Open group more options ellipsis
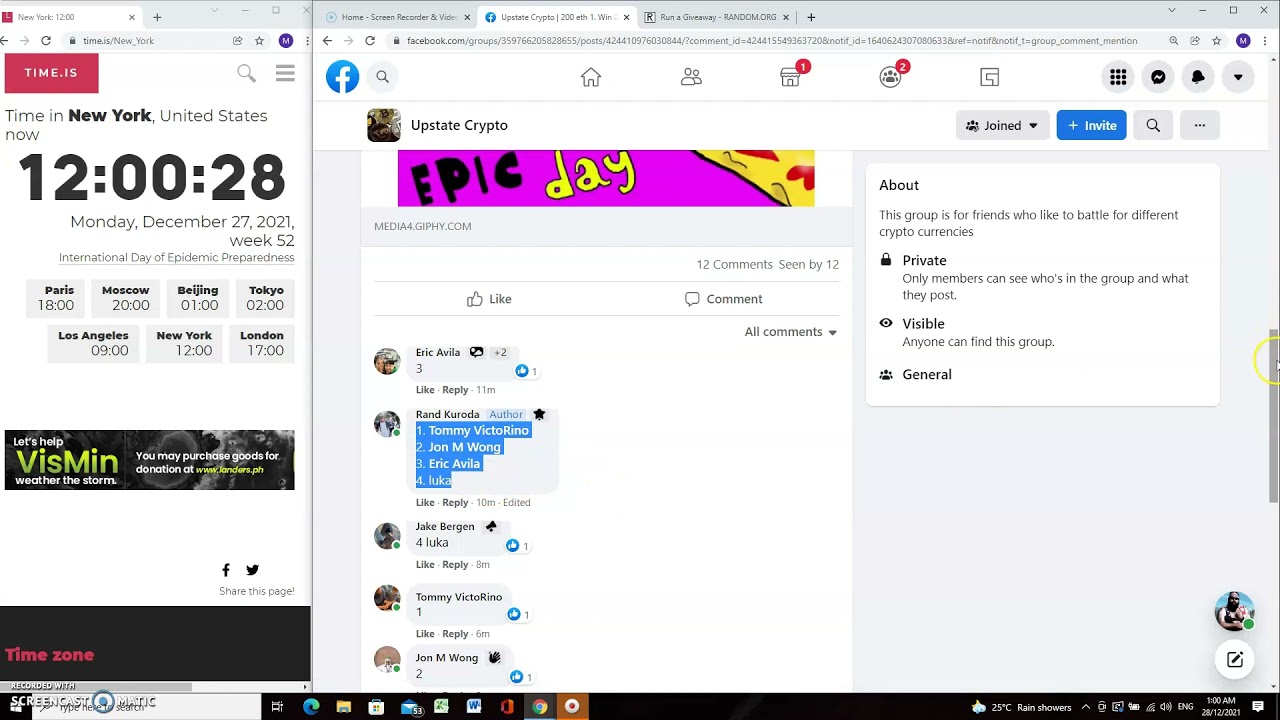 tap(1199, 125)
